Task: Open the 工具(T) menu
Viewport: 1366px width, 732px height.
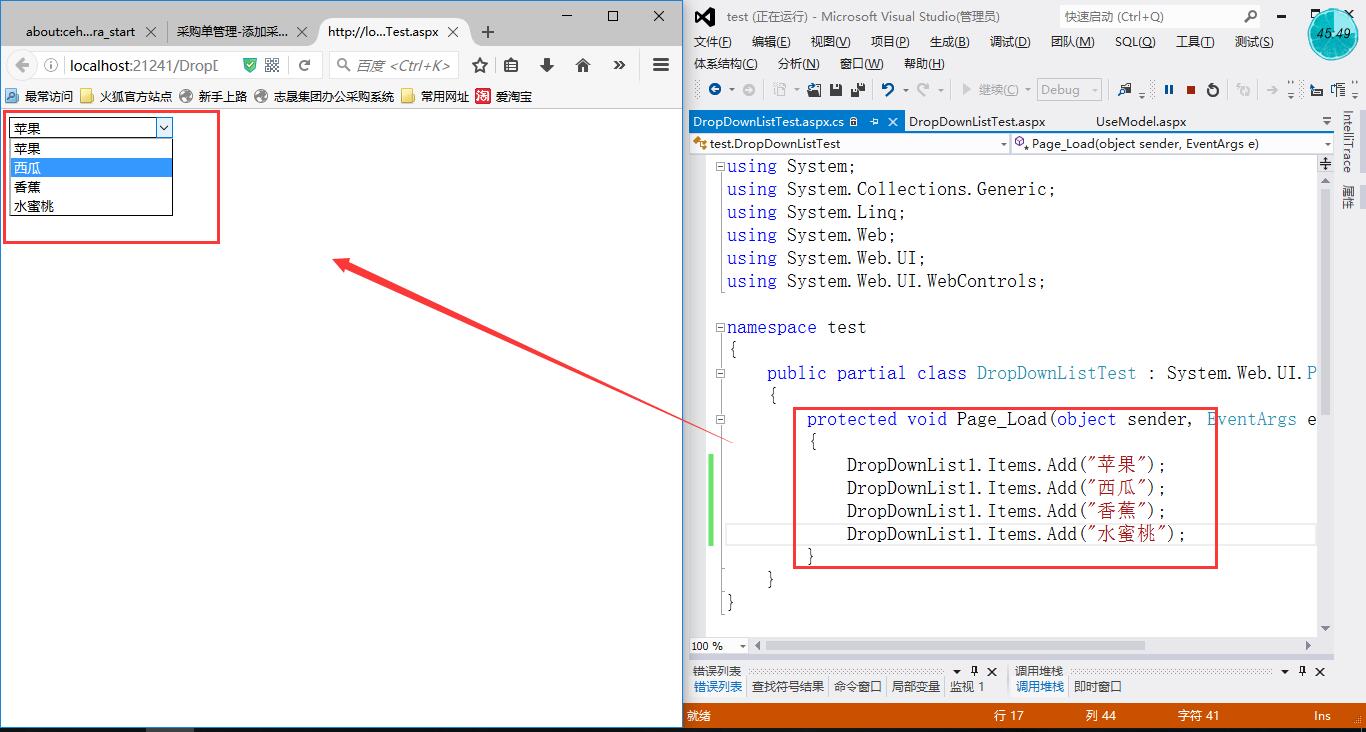Action: click(x=1195, y=41)
